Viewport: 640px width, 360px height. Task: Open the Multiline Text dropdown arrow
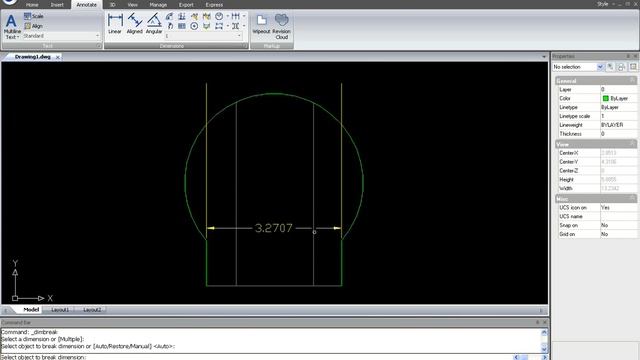point(18,37)
